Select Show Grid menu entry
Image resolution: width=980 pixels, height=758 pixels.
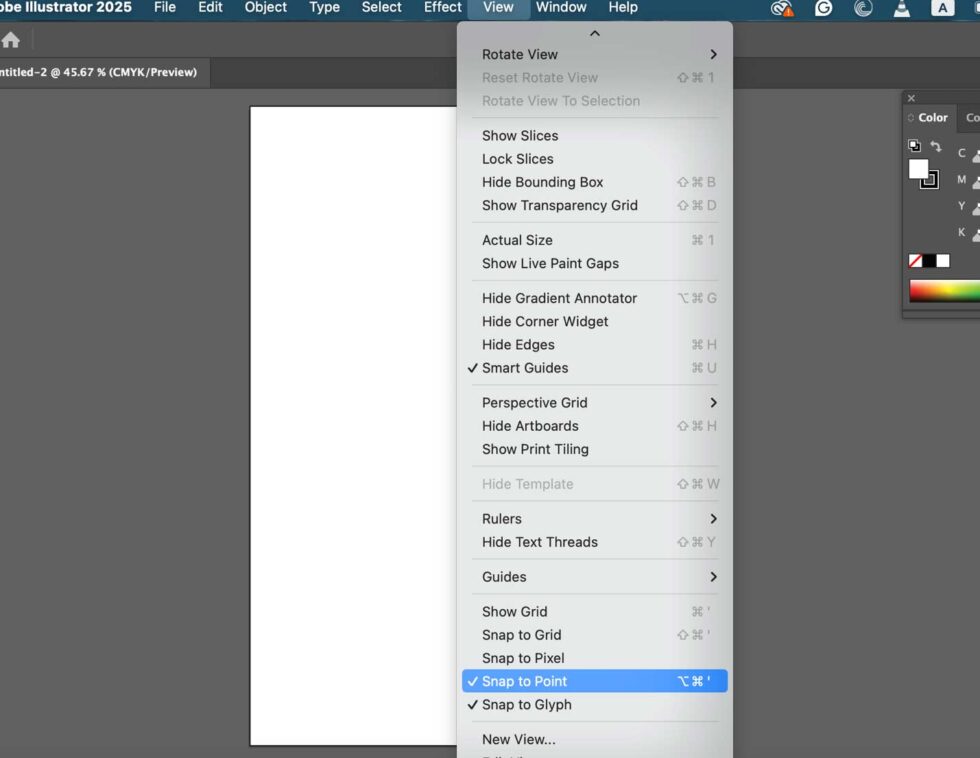514,611
